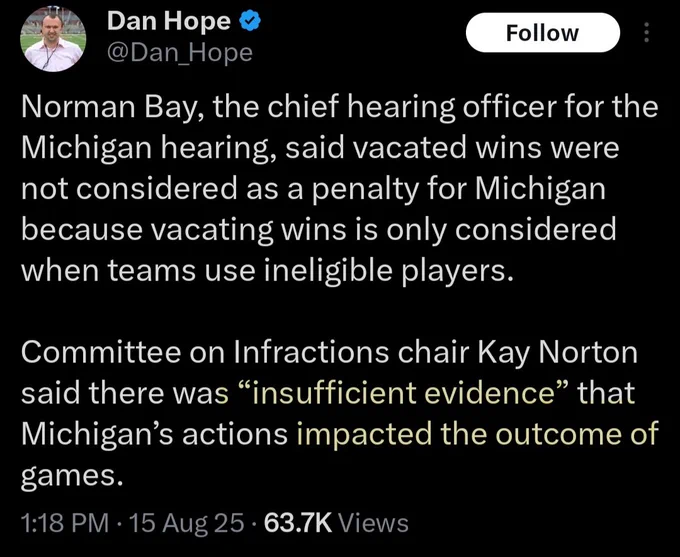
Task: View the 63.7K Views count
Action: [336, 523]
